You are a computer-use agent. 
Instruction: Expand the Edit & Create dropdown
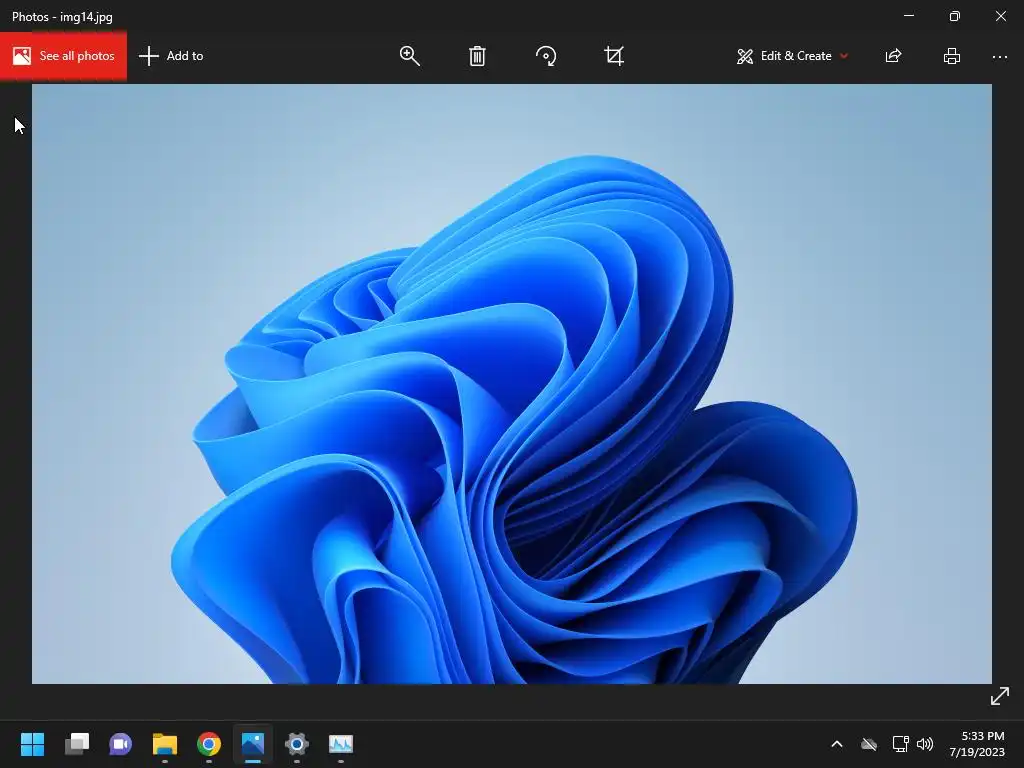pos(793,56)
